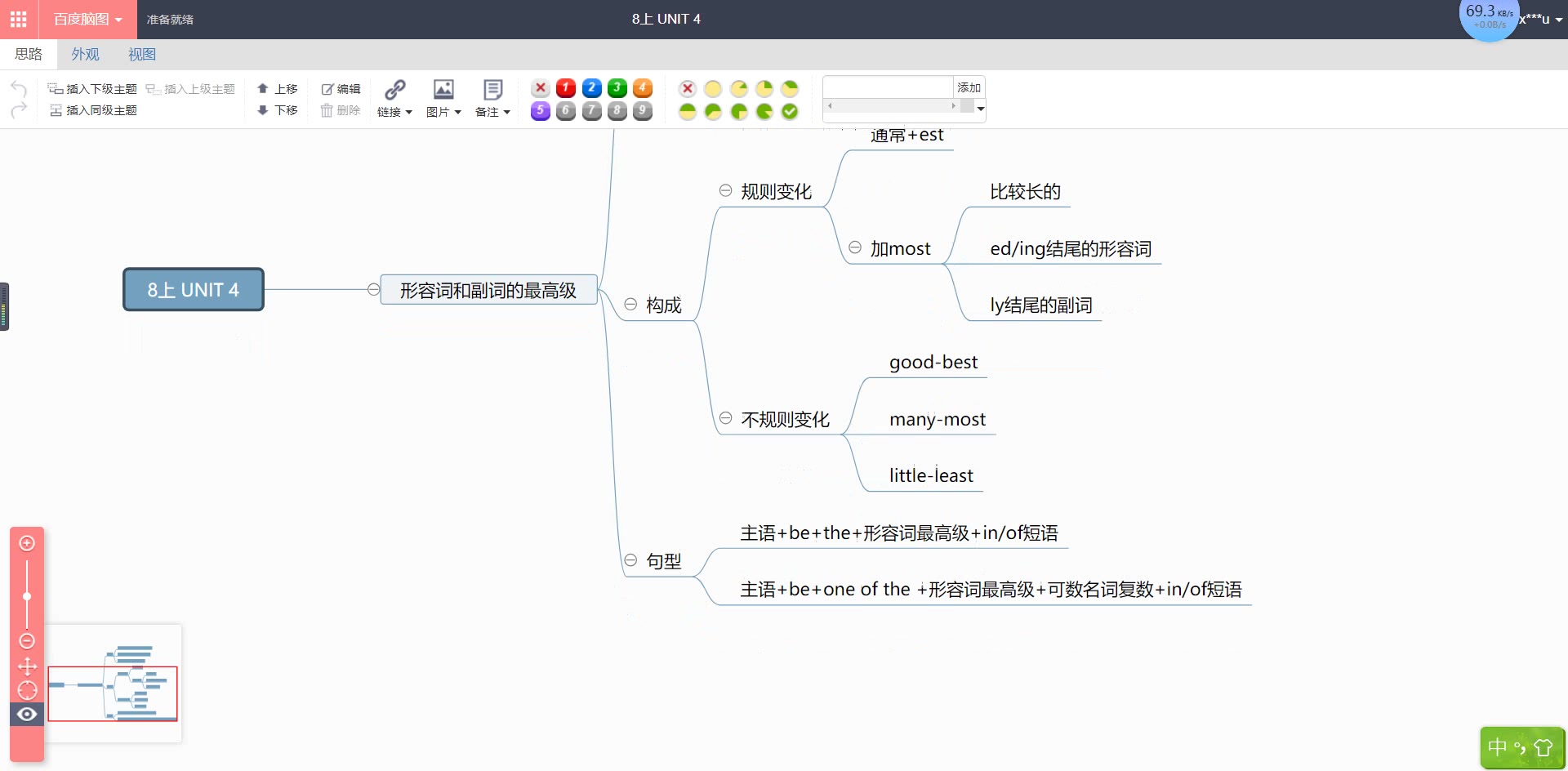1568x771 pixels.
Task: Activate the pan/move canvas icon
Action: click(x=27, y=666)
